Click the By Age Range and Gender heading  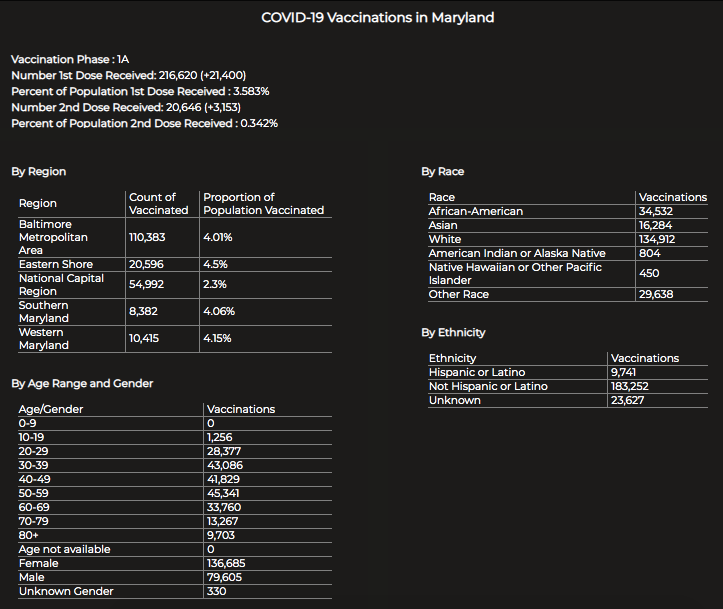coord(82,384)
